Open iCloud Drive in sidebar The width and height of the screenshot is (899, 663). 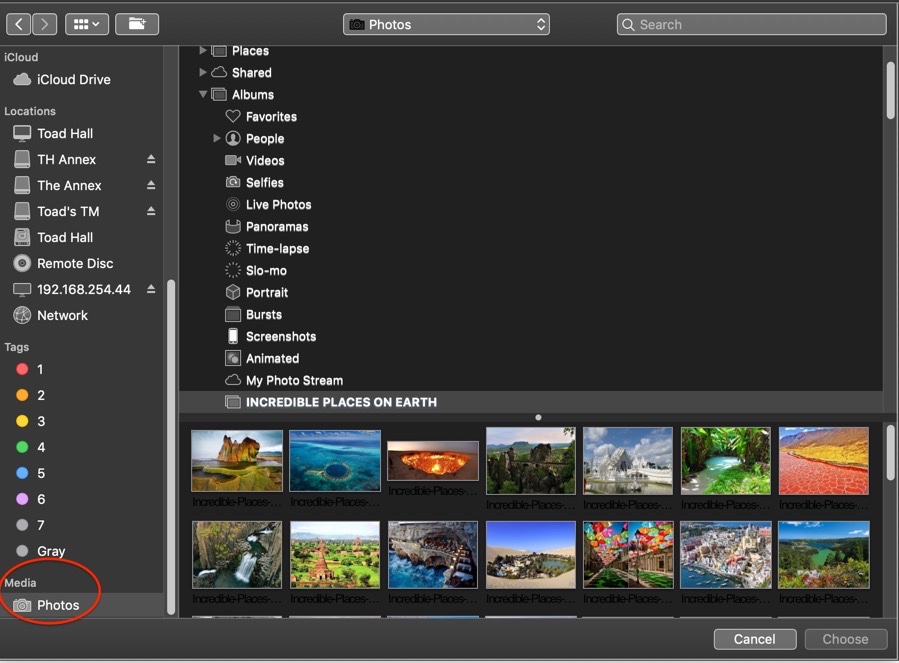pos(73,79)
